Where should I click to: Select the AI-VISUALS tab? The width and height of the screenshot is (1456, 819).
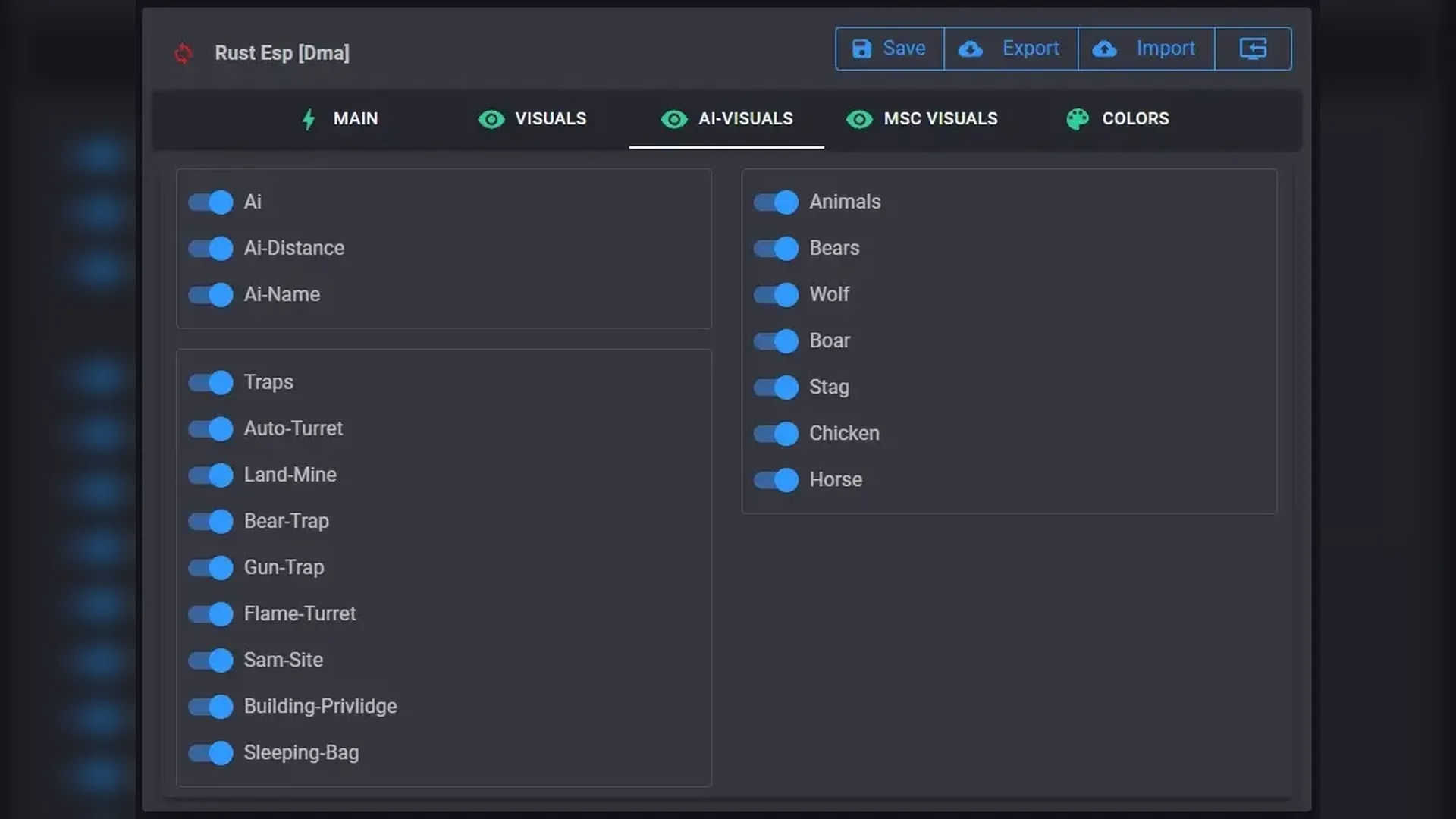pos(745,119)
